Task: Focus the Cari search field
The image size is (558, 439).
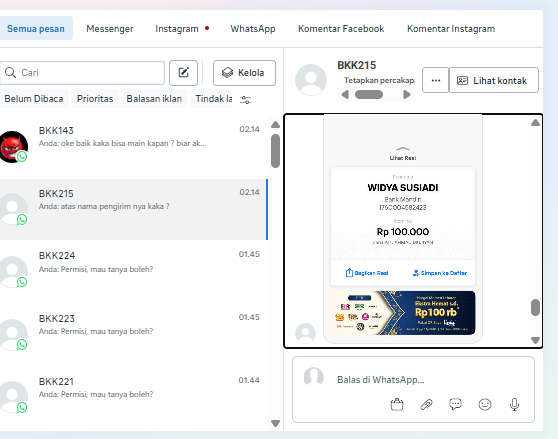Action: [x=82, y=73]
